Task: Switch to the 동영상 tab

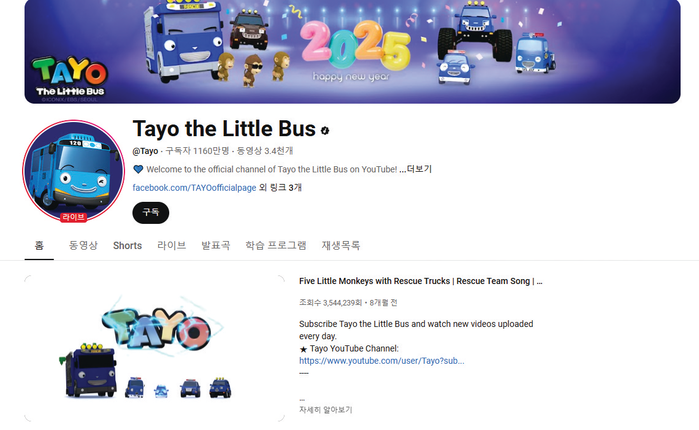Action: (83, 246)
